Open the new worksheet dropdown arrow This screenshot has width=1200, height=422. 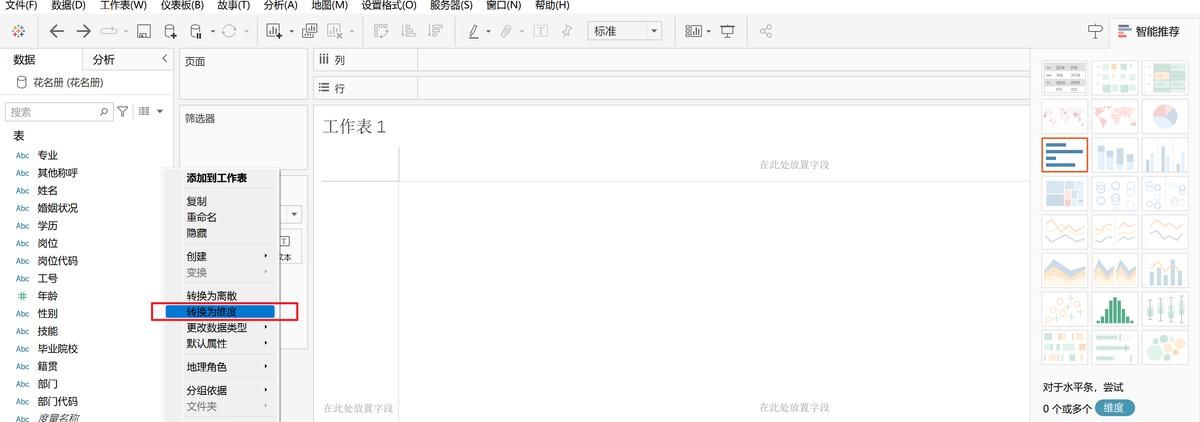pos(291,31)
